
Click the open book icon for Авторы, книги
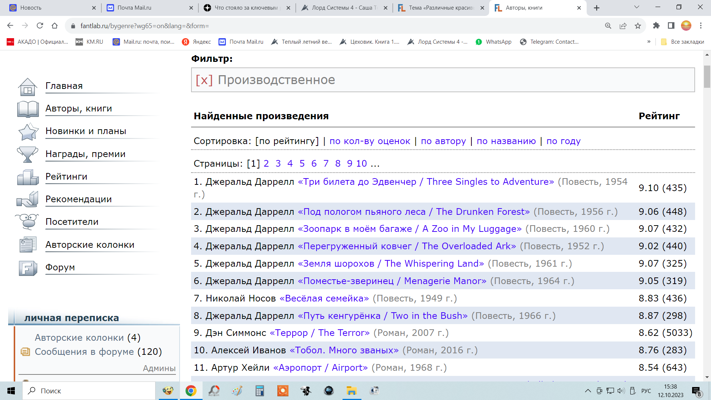pos(27,109)
